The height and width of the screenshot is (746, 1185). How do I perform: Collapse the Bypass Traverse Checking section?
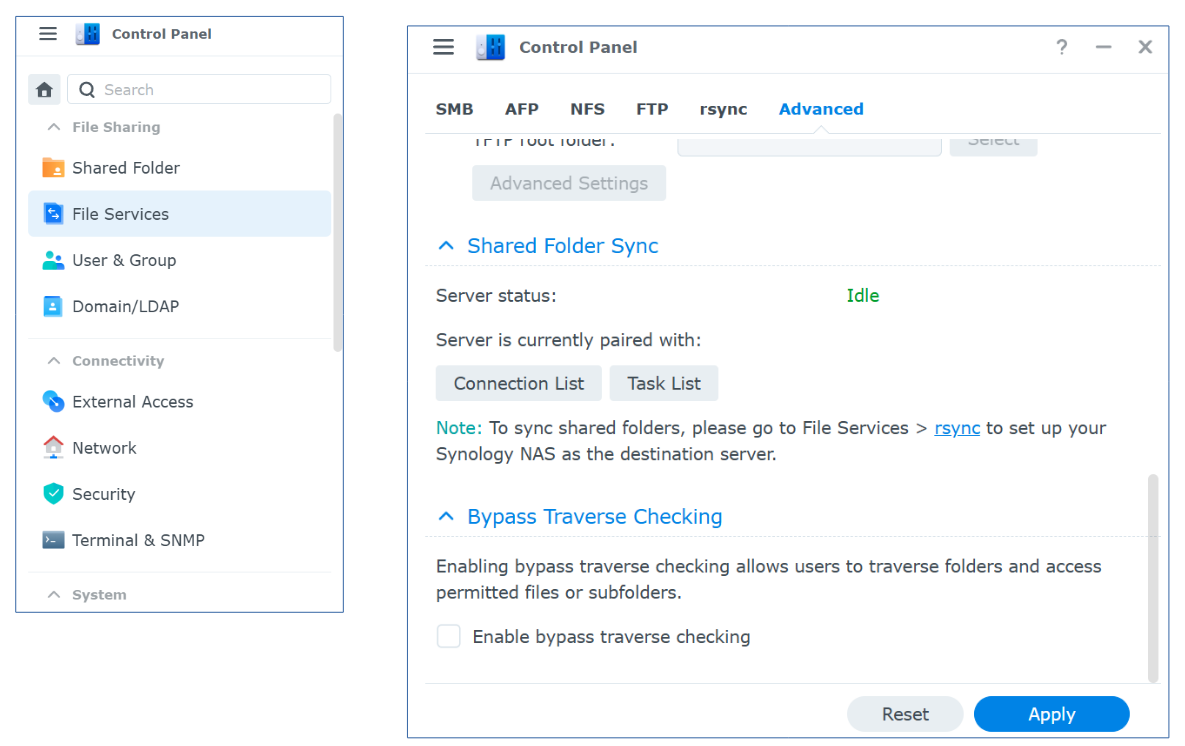[x=447, y=517]
